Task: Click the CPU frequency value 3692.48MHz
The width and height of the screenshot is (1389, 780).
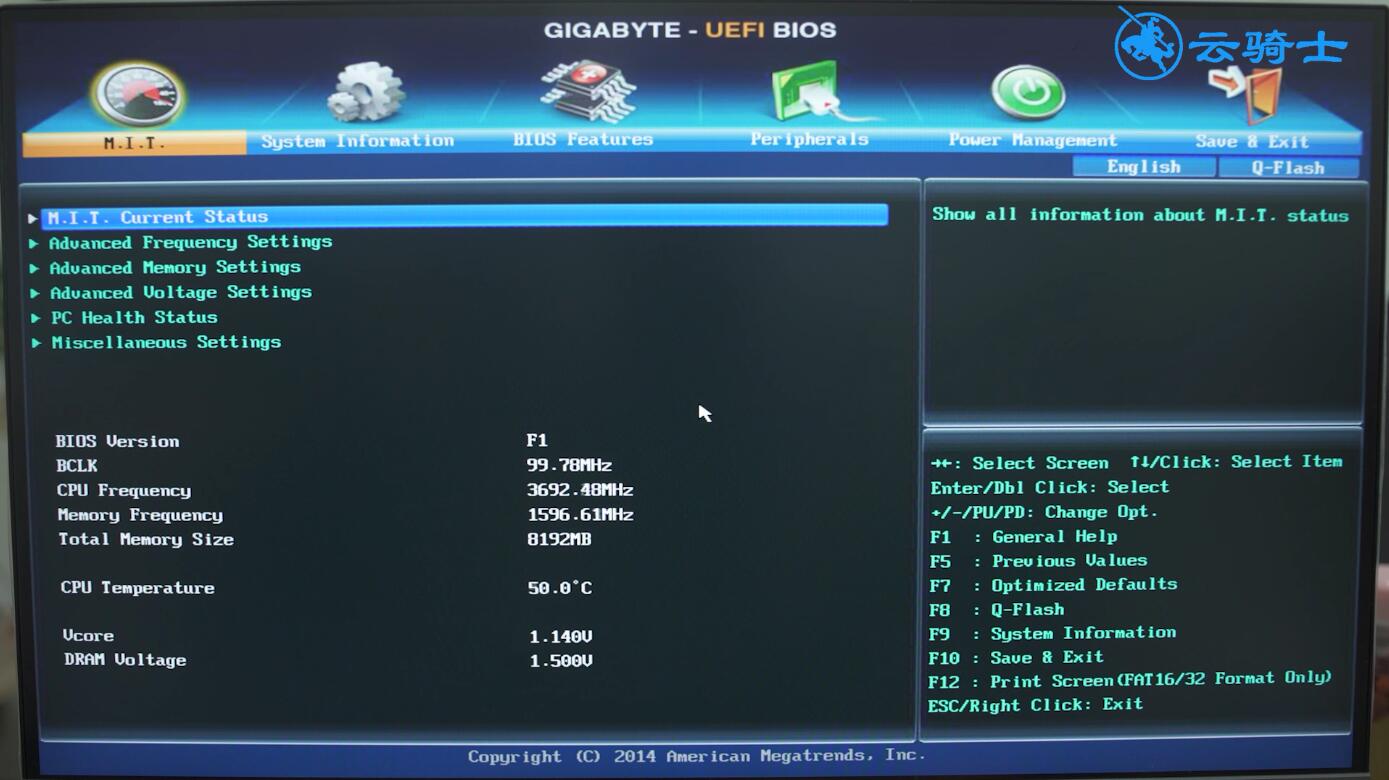Action: 580,490
